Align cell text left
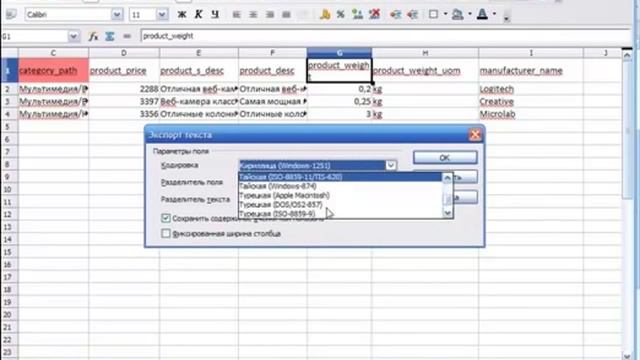 tap(236, 15)
